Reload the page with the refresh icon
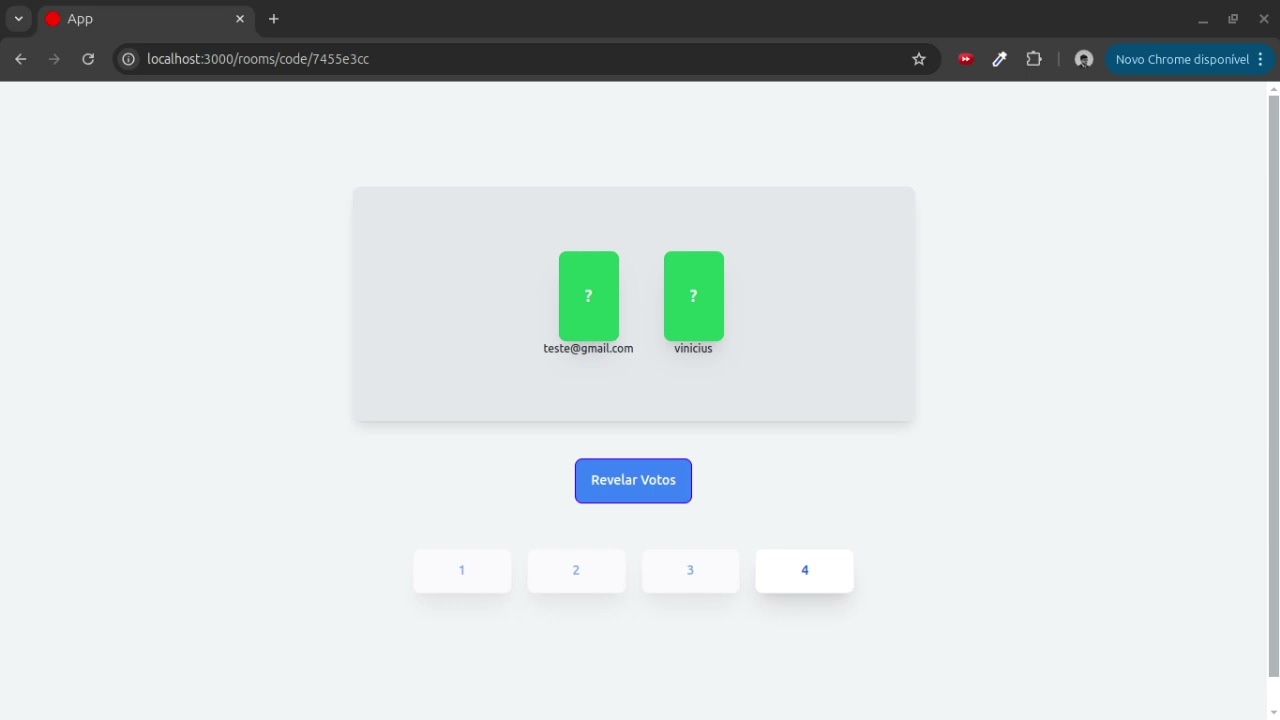The width and height of the screenshot is (1280, 720). (x=88, y=59)
